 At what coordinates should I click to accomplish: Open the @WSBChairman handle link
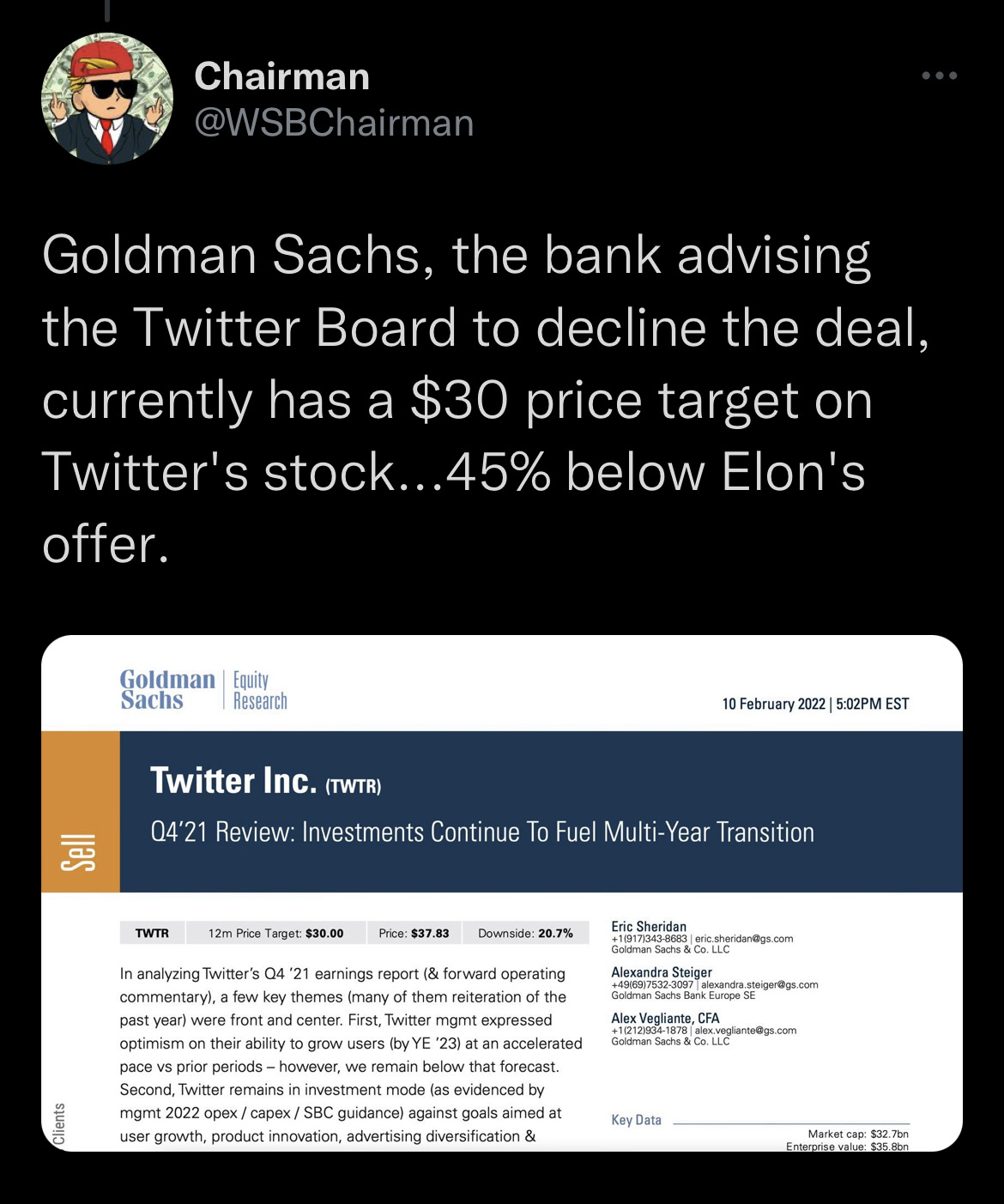click(x=334, y=123)
